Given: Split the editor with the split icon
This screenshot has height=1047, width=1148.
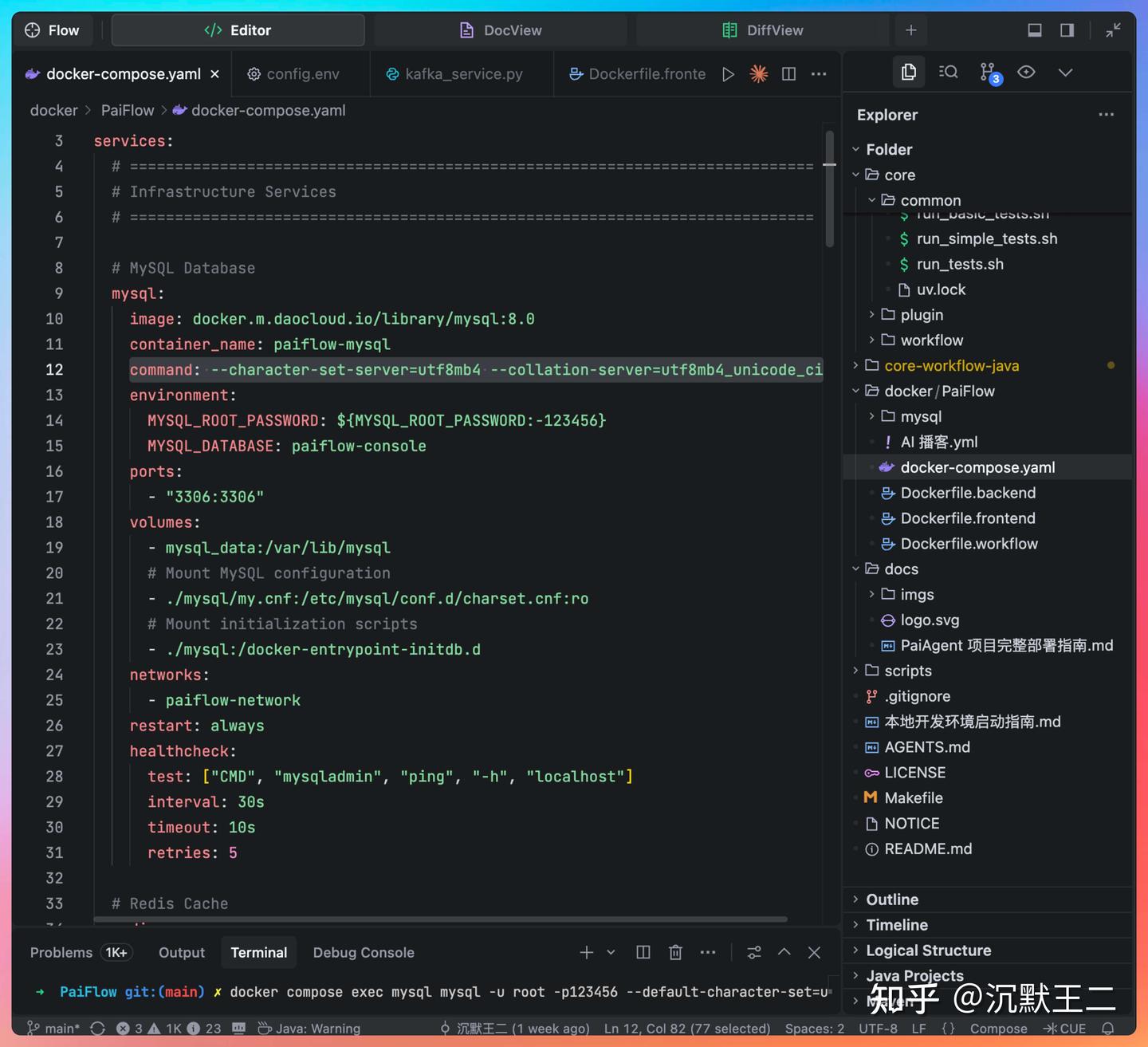Looking at the screenshot, I should click(788, 74).
